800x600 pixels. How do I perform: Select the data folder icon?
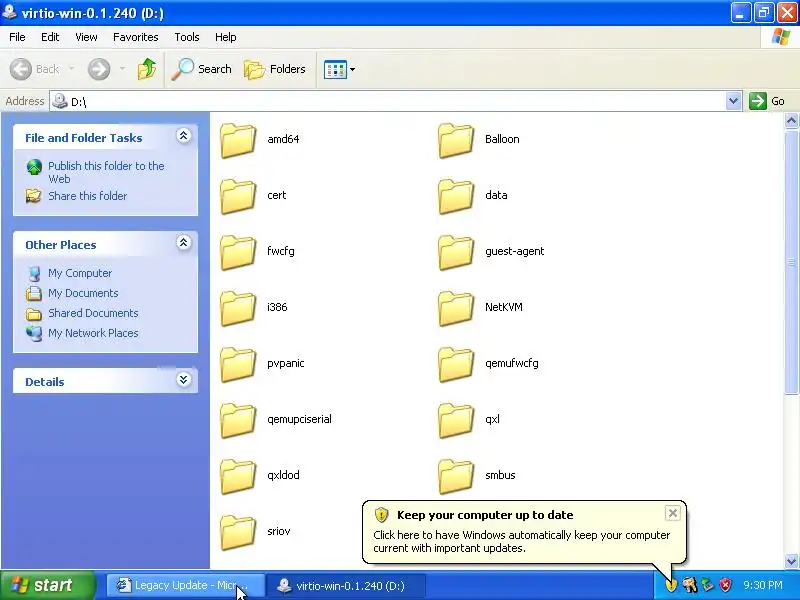pos(456,196)
